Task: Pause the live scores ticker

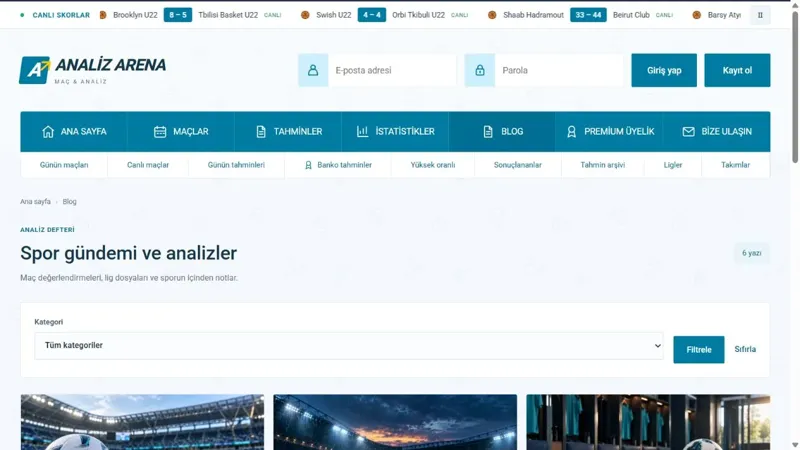Action: pyautogui.click(x=760, y=15)
